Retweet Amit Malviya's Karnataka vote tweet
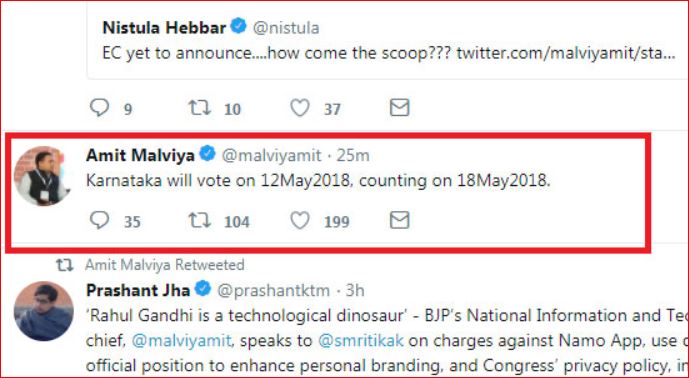The width and height of the screenshot is (689, 378). (x=199, y=220)
